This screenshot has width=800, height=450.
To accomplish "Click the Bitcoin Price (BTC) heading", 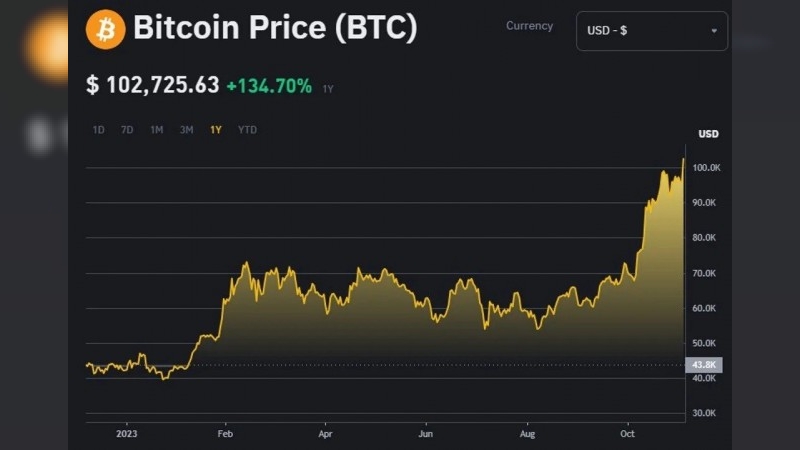I will coord(275,29).
